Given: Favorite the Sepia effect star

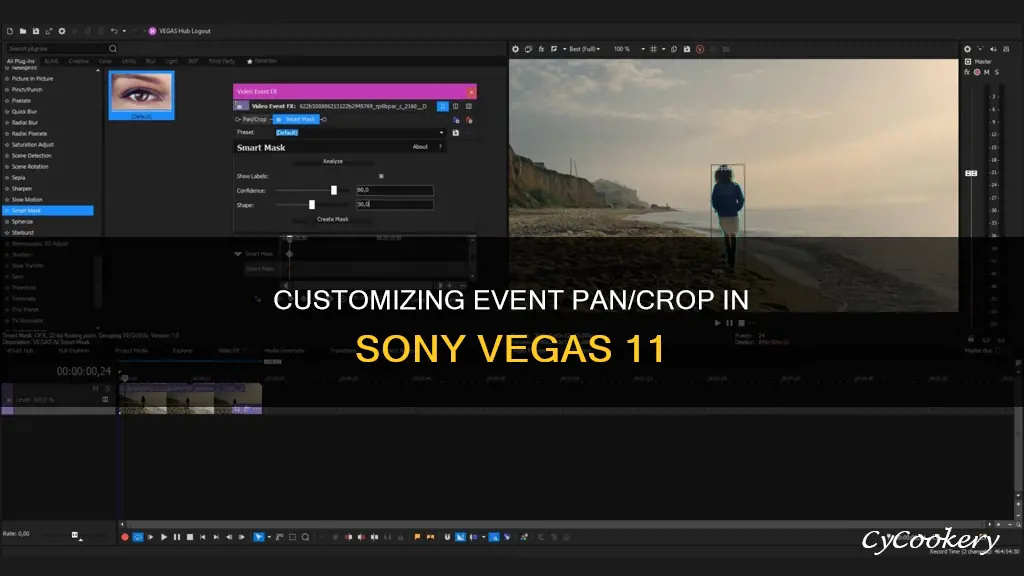Looking at the screenshot, I should coord(7,178).
